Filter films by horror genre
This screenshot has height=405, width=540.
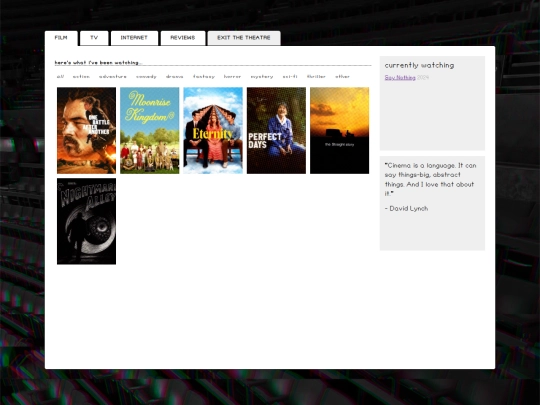tap(232, 76)
